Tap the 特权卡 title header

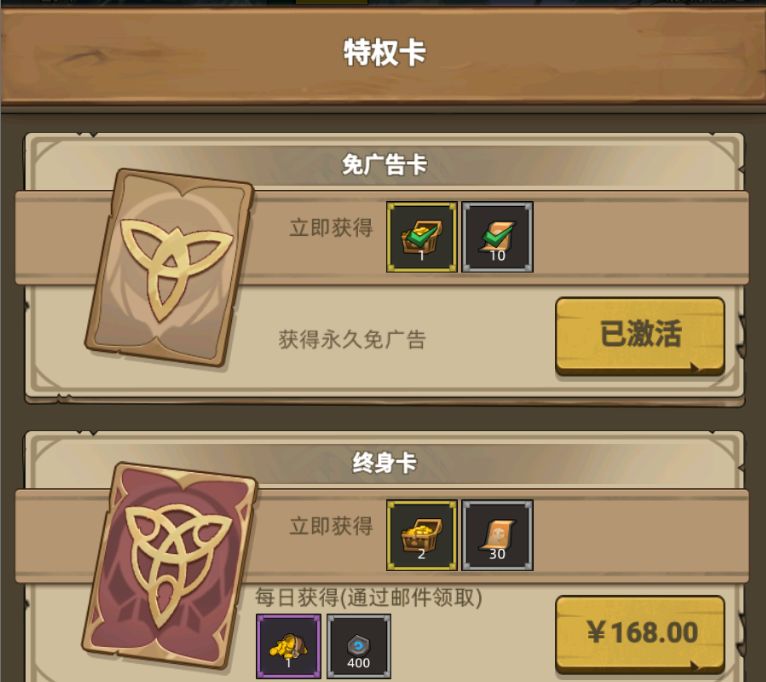coord(384,52)
